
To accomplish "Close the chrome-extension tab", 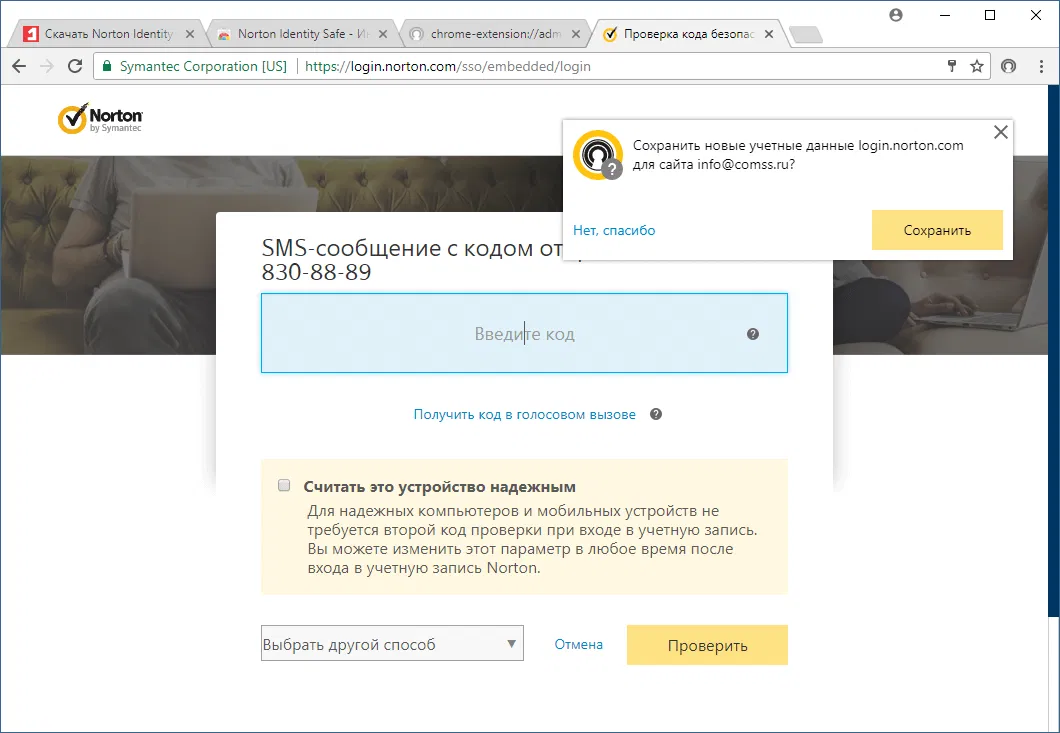I will [x=575, y=34].
